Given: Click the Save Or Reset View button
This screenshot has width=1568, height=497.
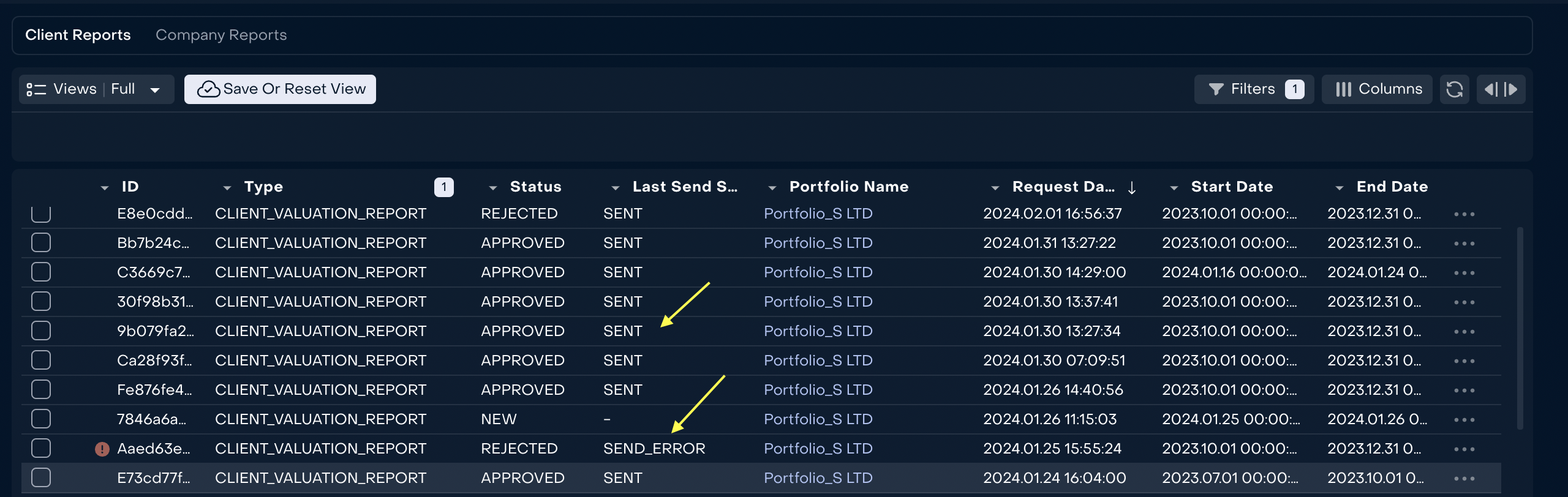Looking at the screenshot, I should coord(280,89).
